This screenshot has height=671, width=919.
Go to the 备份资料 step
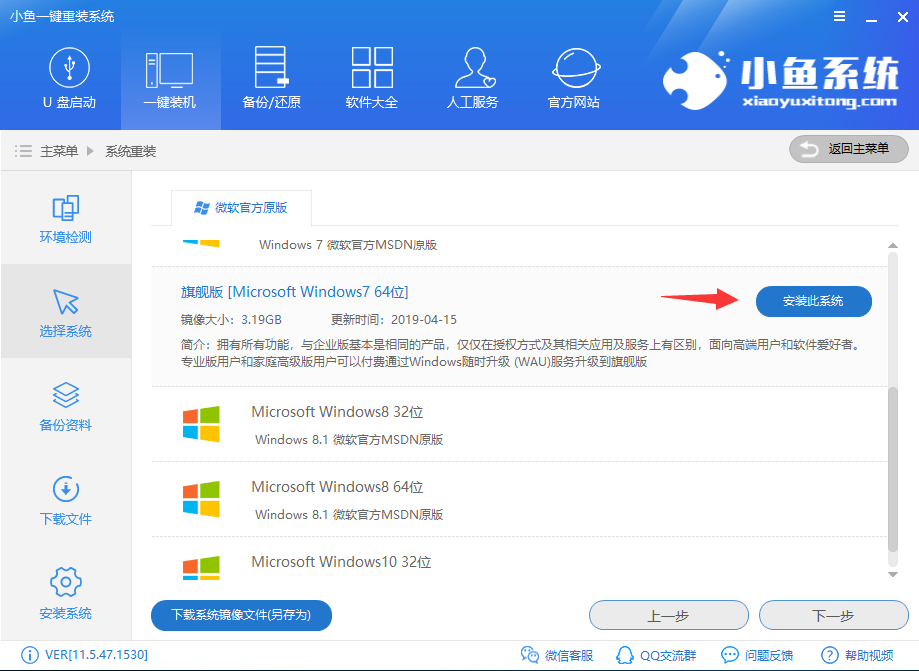pyautogui.click(x=66, y=407)
